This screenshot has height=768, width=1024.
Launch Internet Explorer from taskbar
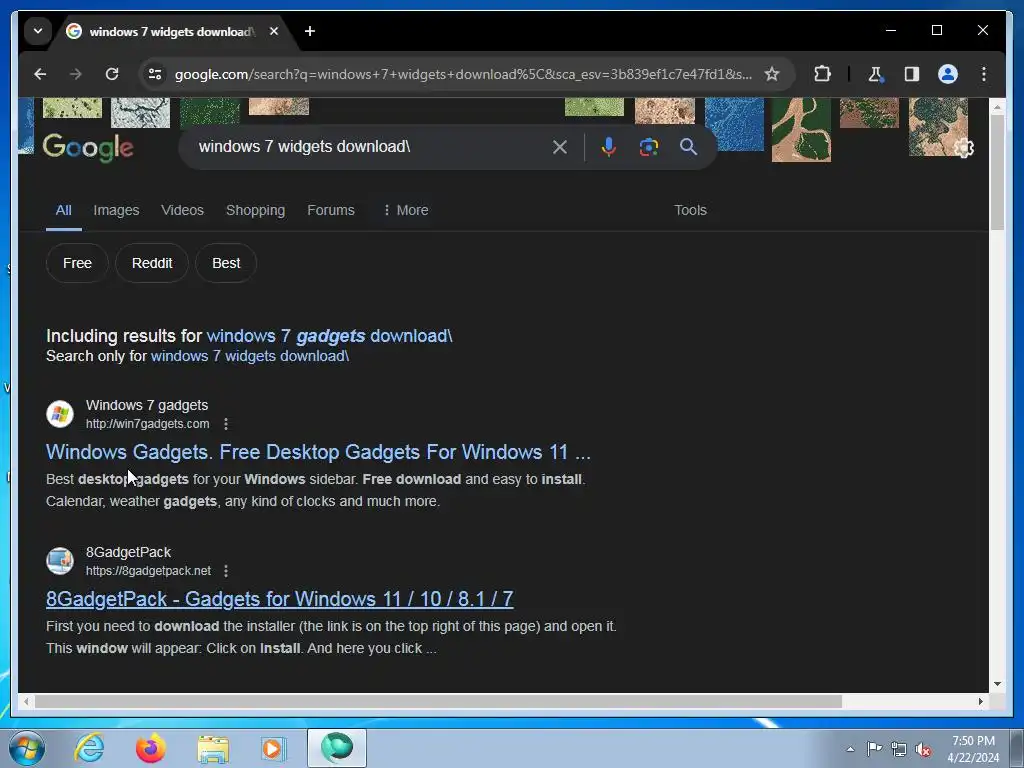pos(89,748)
